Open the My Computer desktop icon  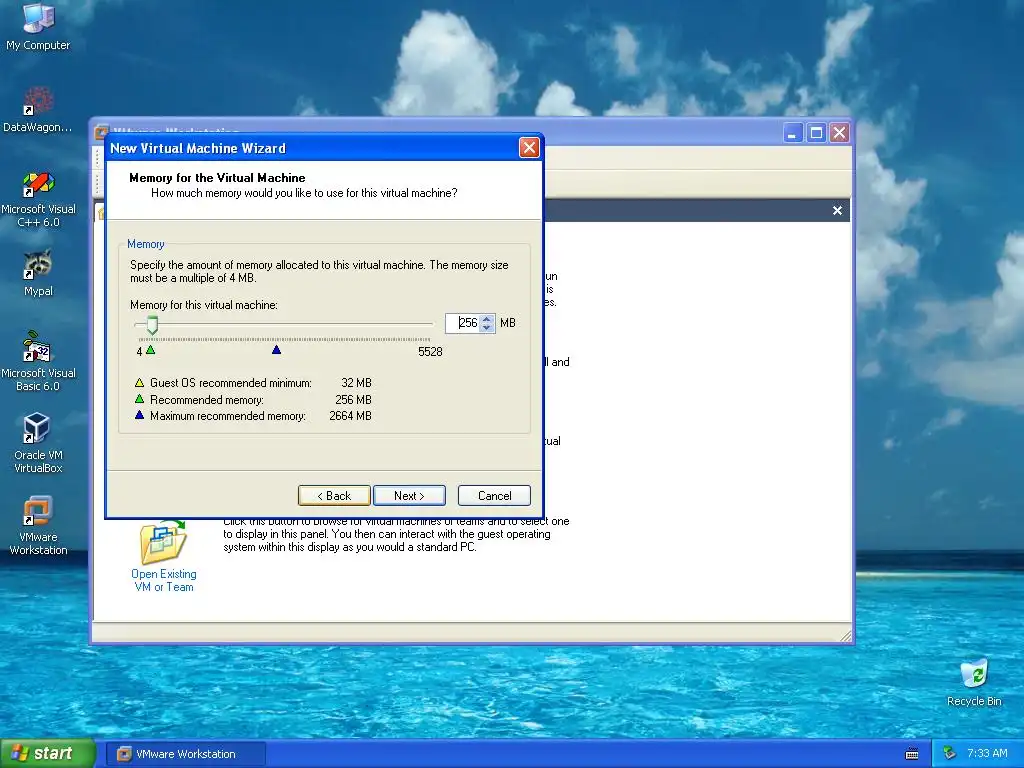(x=38, y=26)
